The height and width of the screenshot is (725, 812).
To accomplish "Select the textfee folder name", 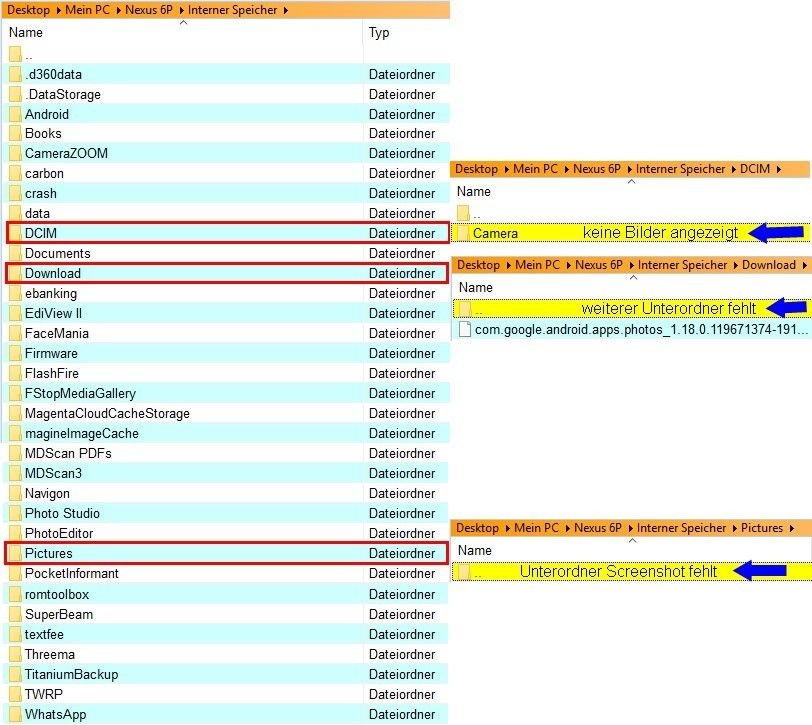I will pos(44,634).
